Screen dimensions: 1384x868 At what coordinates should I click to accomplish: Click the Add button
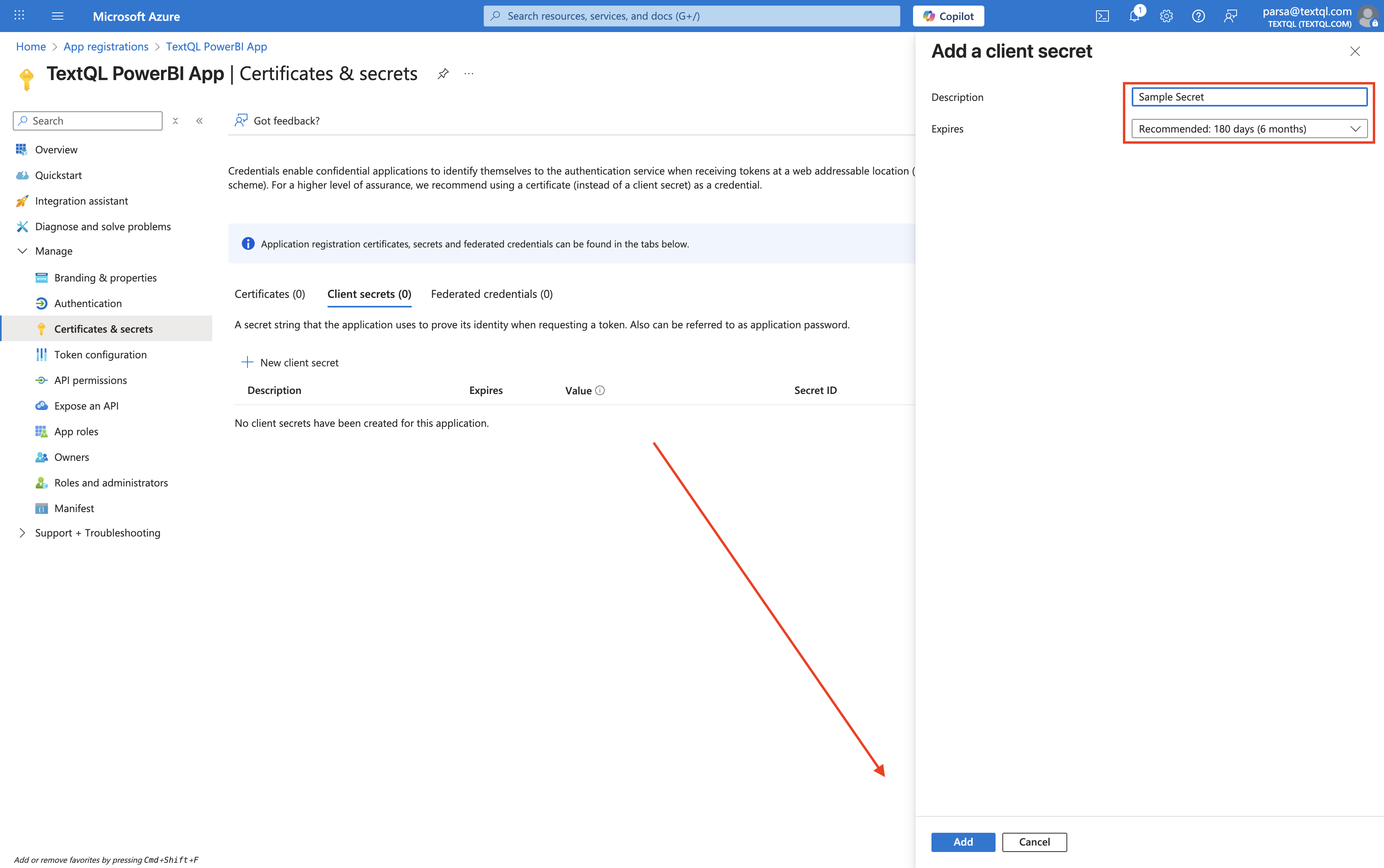963,842
